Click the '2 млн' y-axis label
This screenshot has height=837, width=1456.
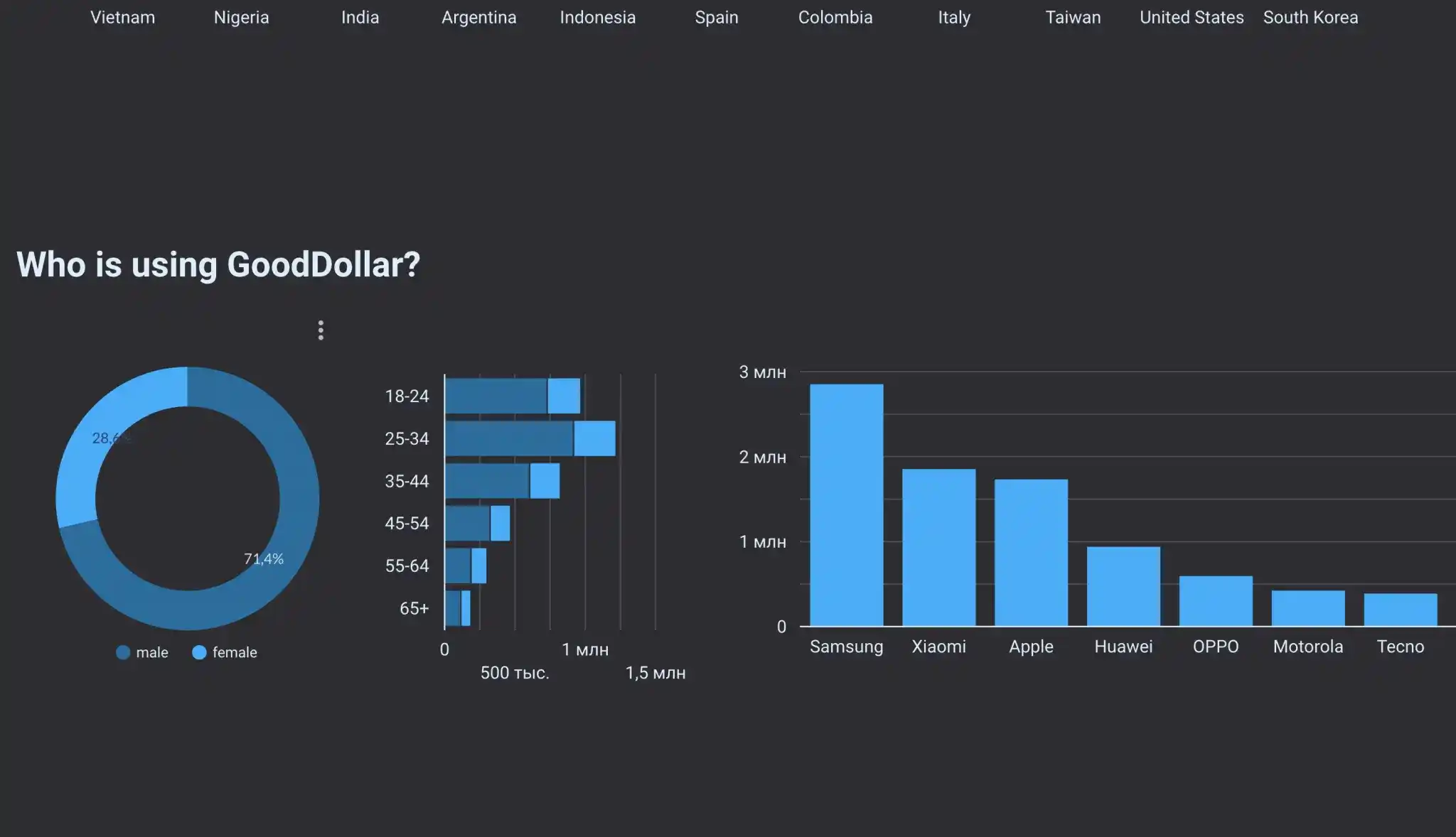[762, 457]
